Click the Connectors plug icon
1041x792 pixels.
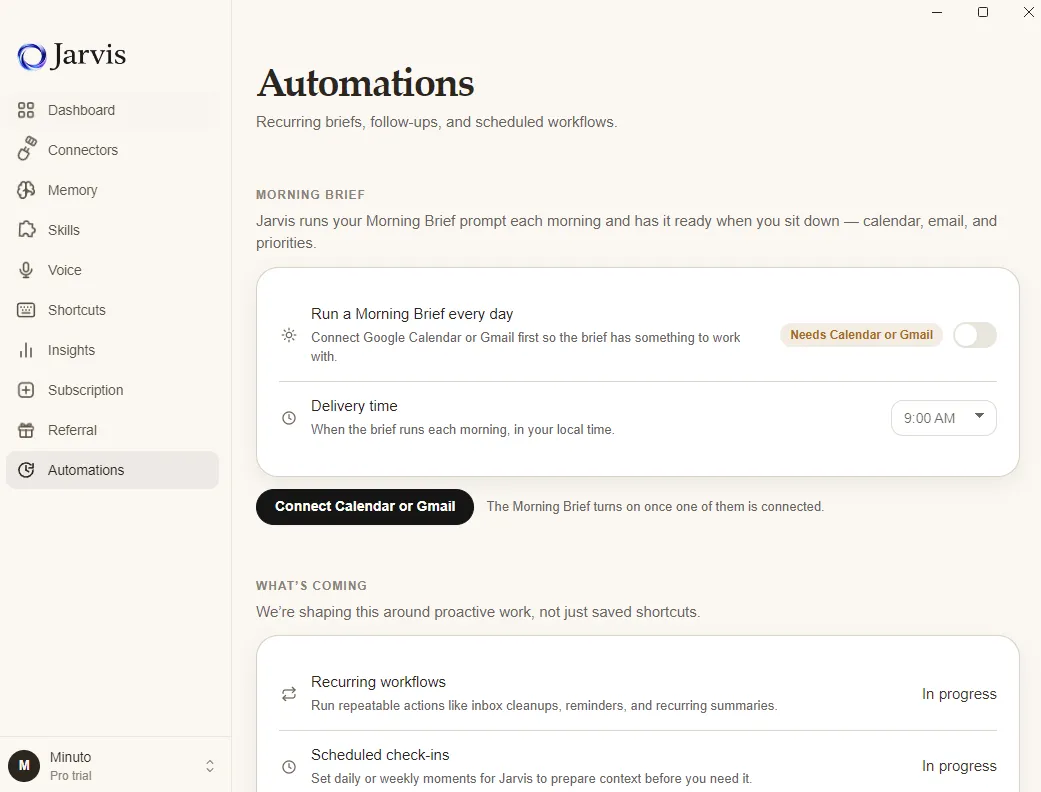(x=27, y=149)
